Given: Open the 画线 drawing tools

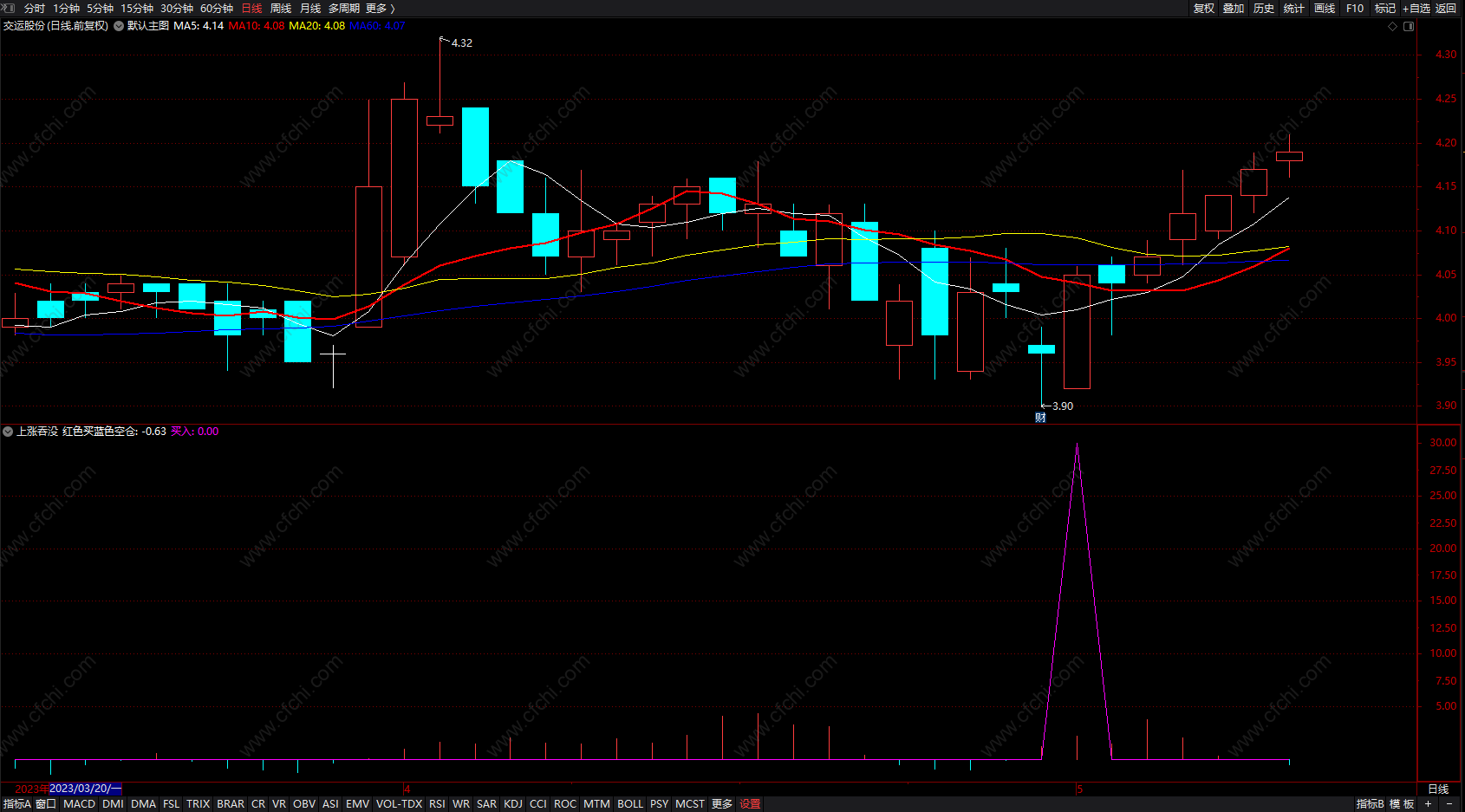Looking at the screenshot, I should [x=1325, y=8].
